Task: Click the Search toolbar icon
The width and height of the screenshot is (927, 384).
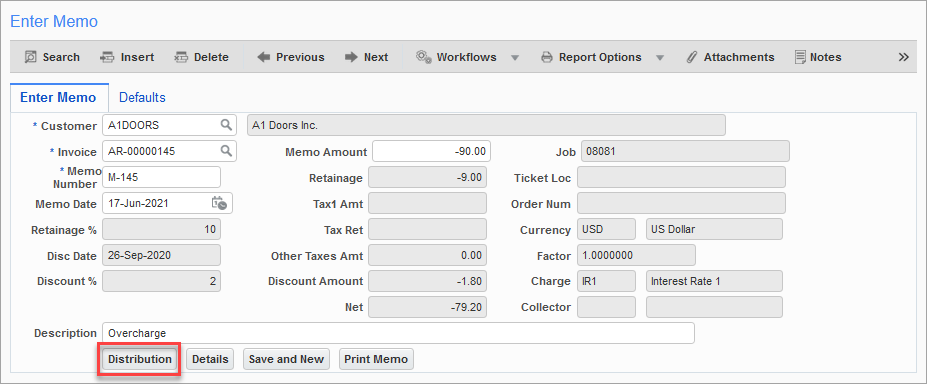Action: pos(30,57)
